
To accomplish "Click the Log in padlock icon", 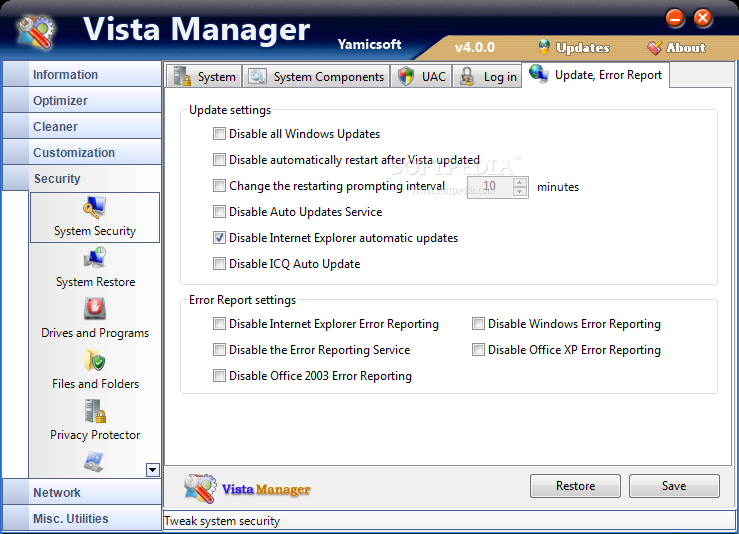I will pos(467,76).
